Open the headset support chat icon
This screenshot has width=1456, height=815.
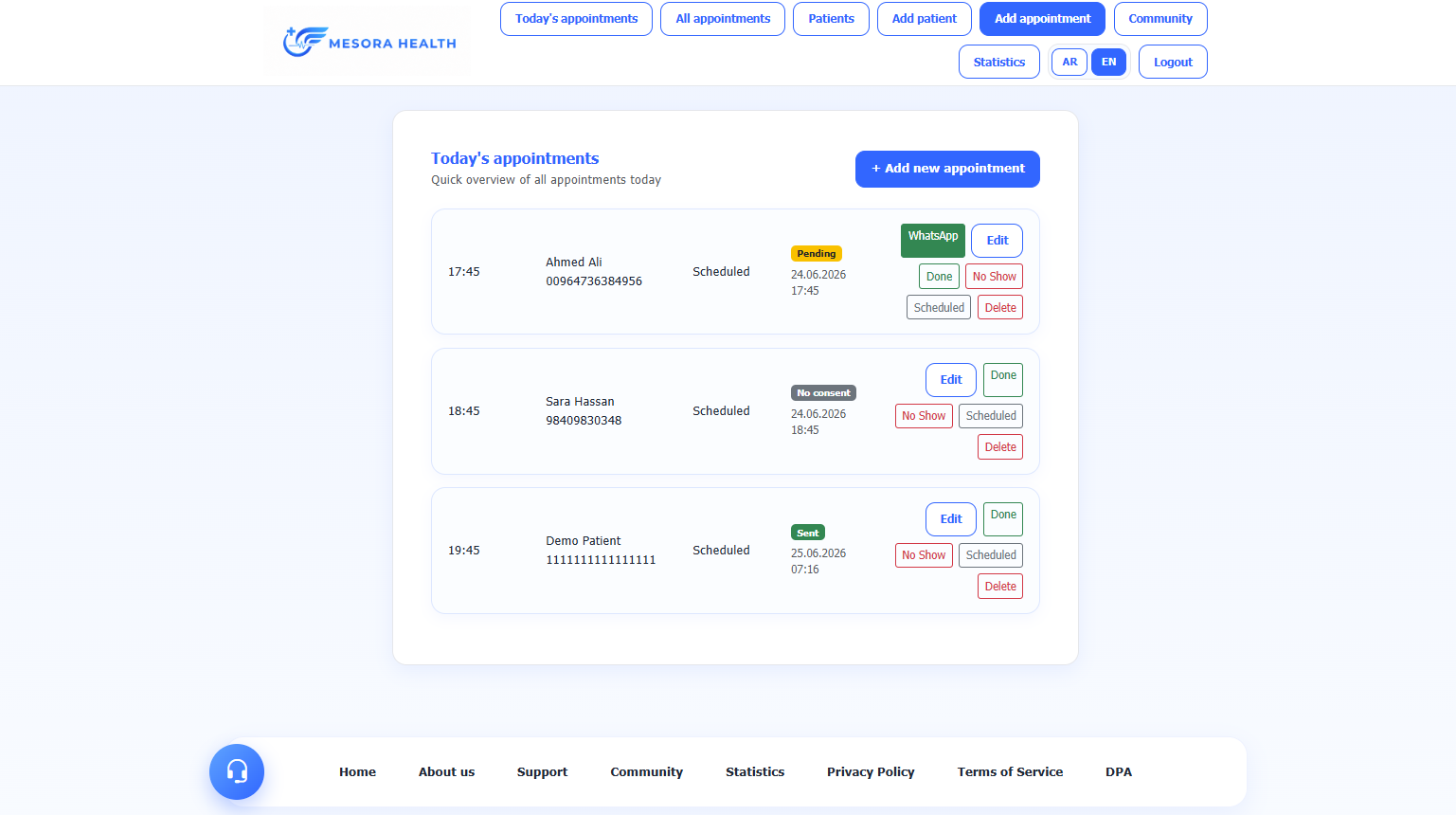pos(237,771)
